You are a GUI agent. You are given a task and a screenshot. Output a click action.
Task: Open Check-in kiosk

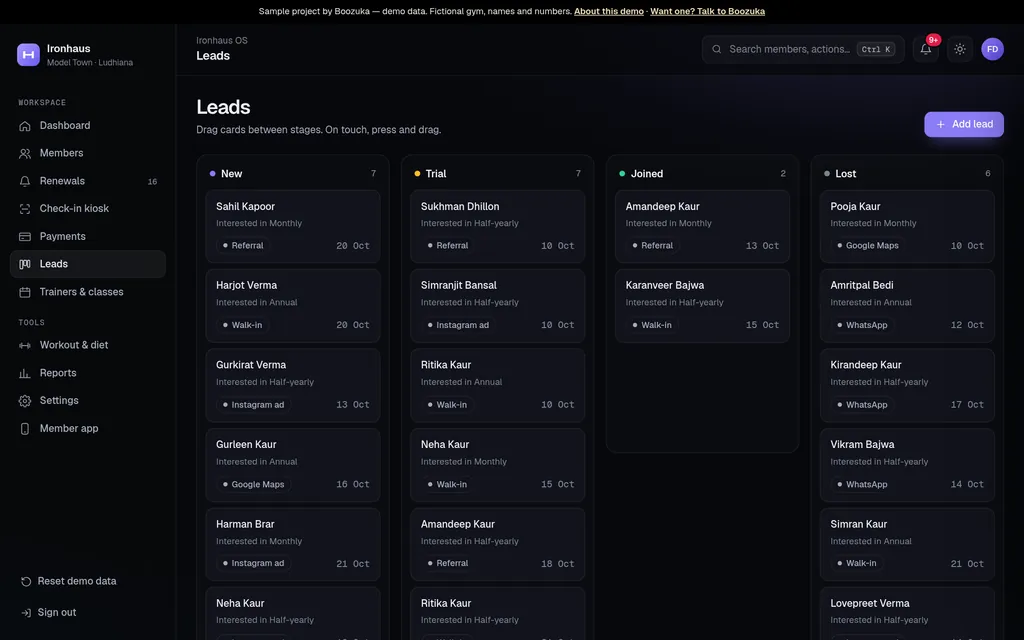(x=88, y=209)
